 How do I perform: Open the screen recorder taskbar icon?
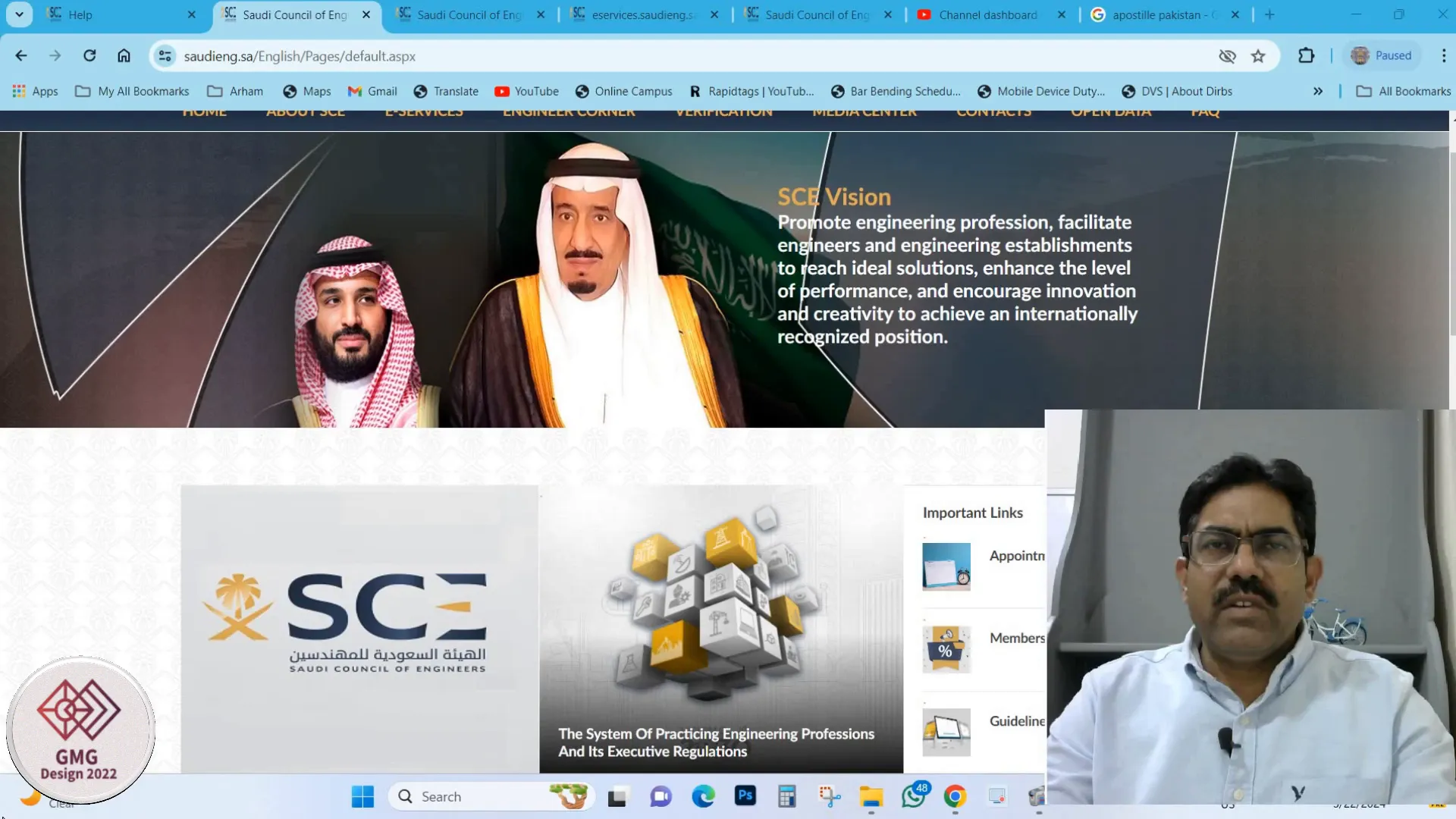[996, 796]
